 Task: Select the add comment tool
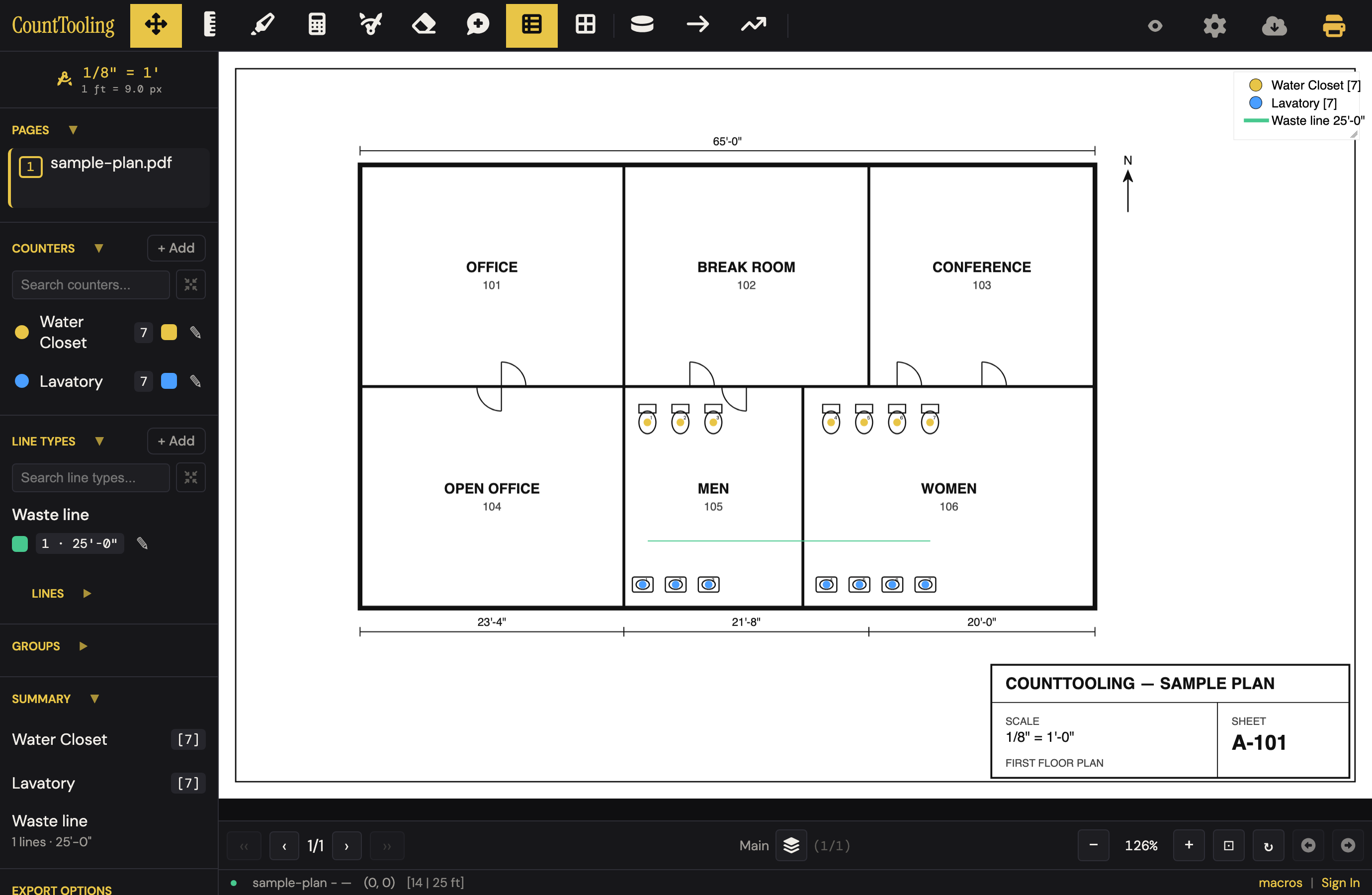tap(478, 25)
